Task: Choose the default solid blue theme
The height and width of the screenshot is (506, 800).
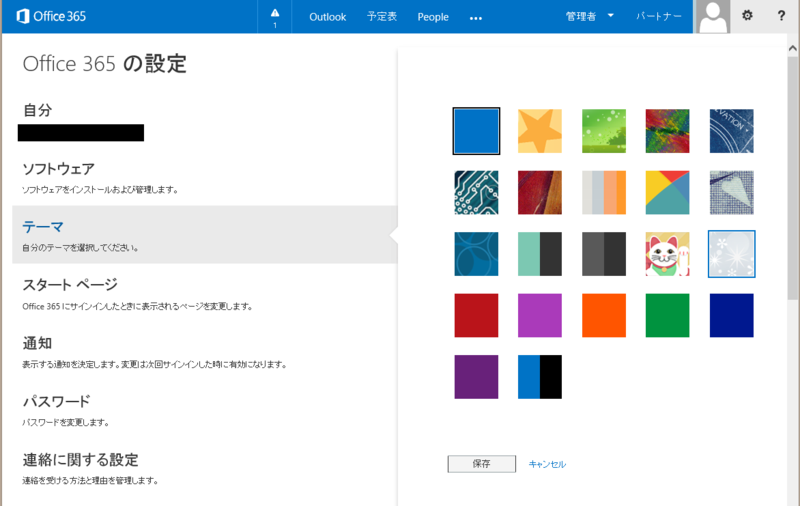Action: coord(476,131)
